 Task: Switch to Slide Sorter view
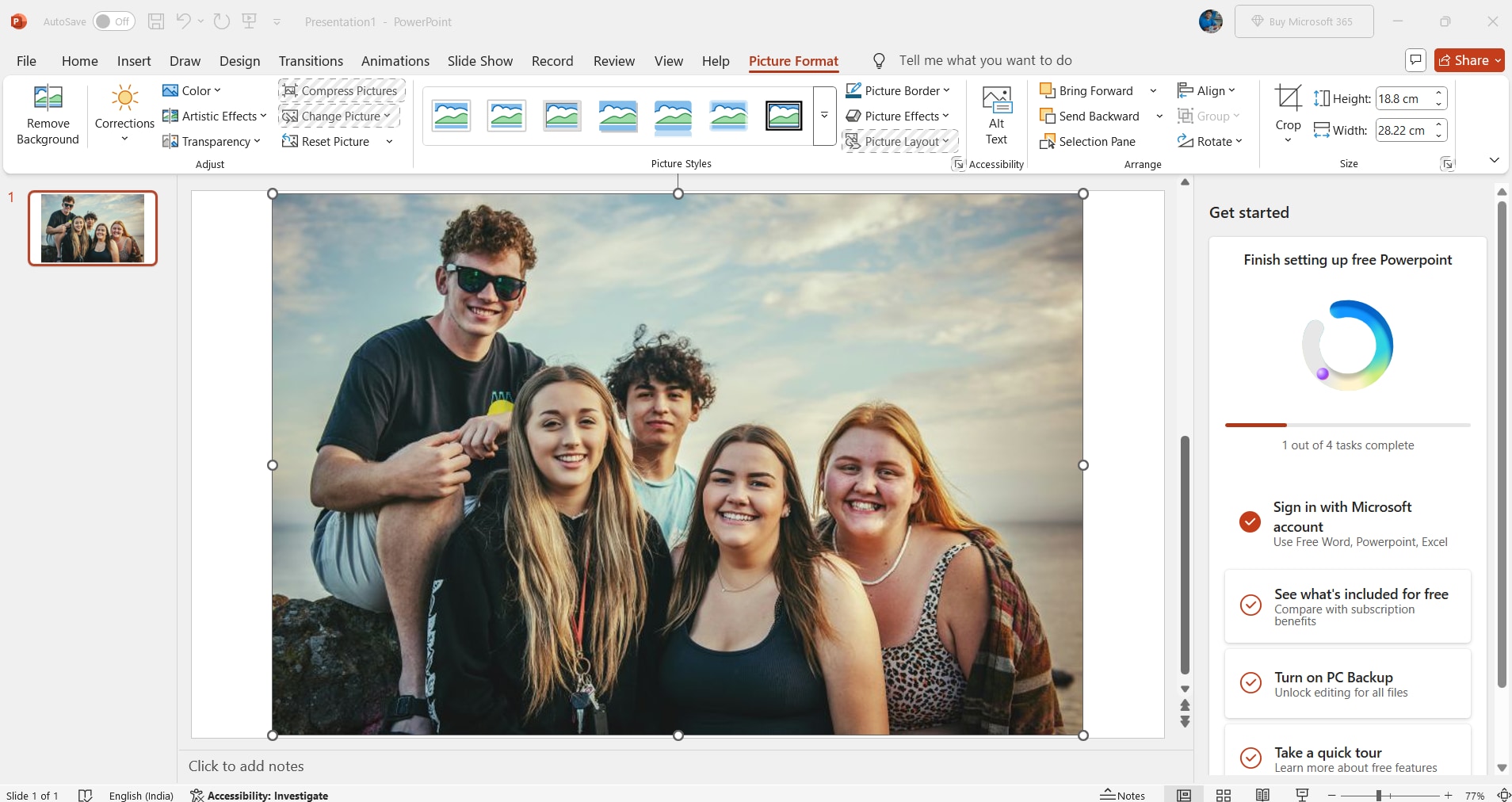point(1224,795)
